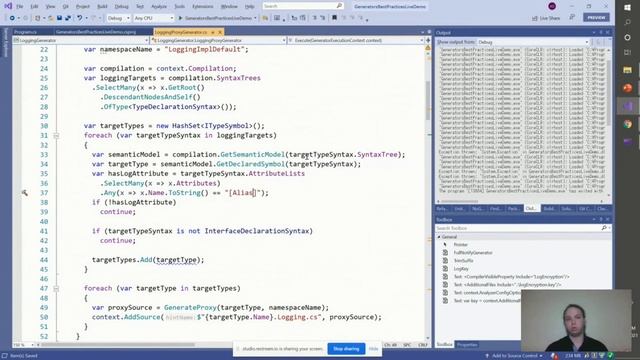Click the Search Toolbox input field

click(x=518, y=228)
